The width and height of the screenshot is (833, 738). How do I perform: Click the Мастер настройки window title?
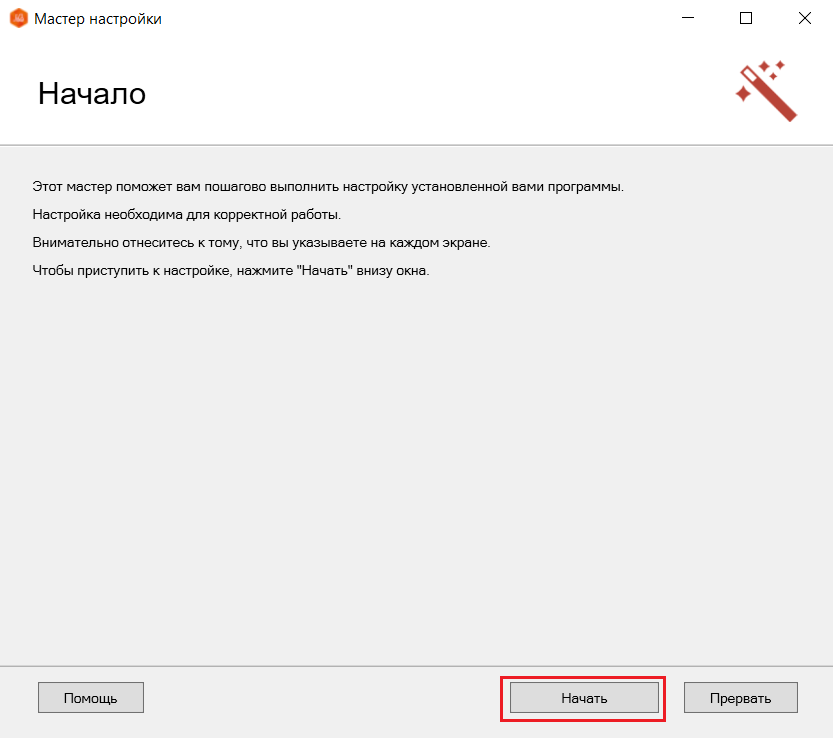point(98,19)
